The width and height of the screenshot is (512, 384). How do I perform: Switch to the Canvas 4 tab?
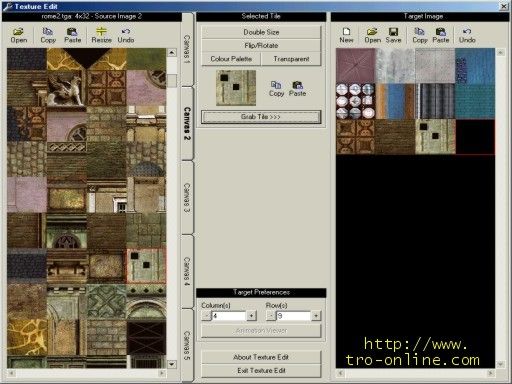pyautogui.click(x=187, y=271)
